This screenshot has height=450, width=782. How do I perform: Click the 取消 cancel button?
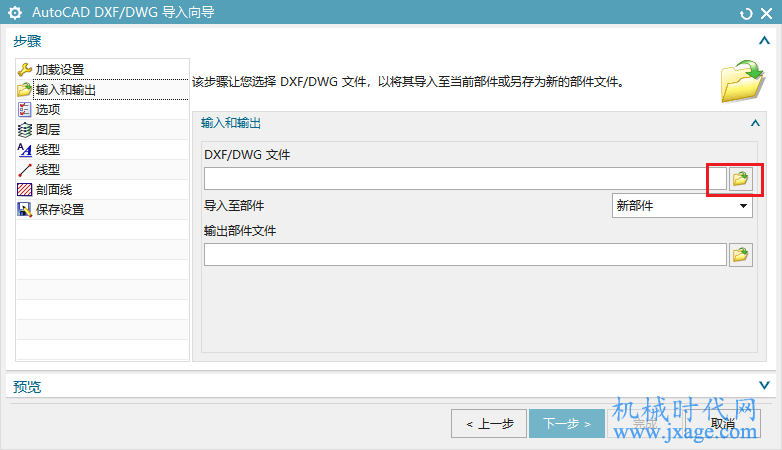click(x=723, y=424)
